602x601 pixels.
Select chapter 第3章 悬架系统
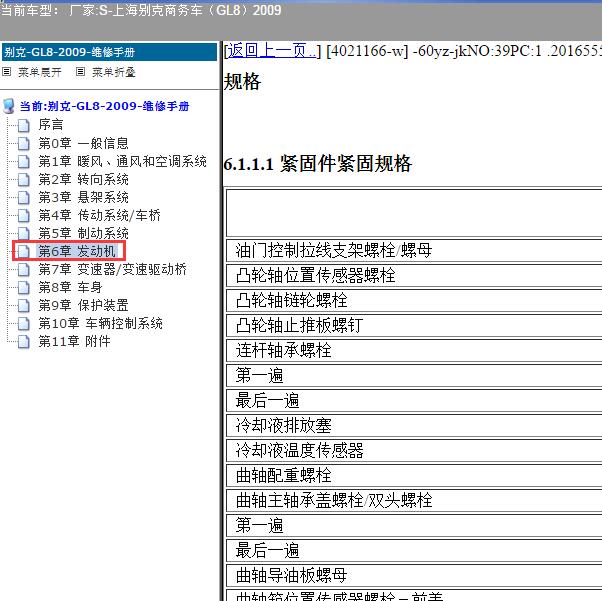(83, 197)
